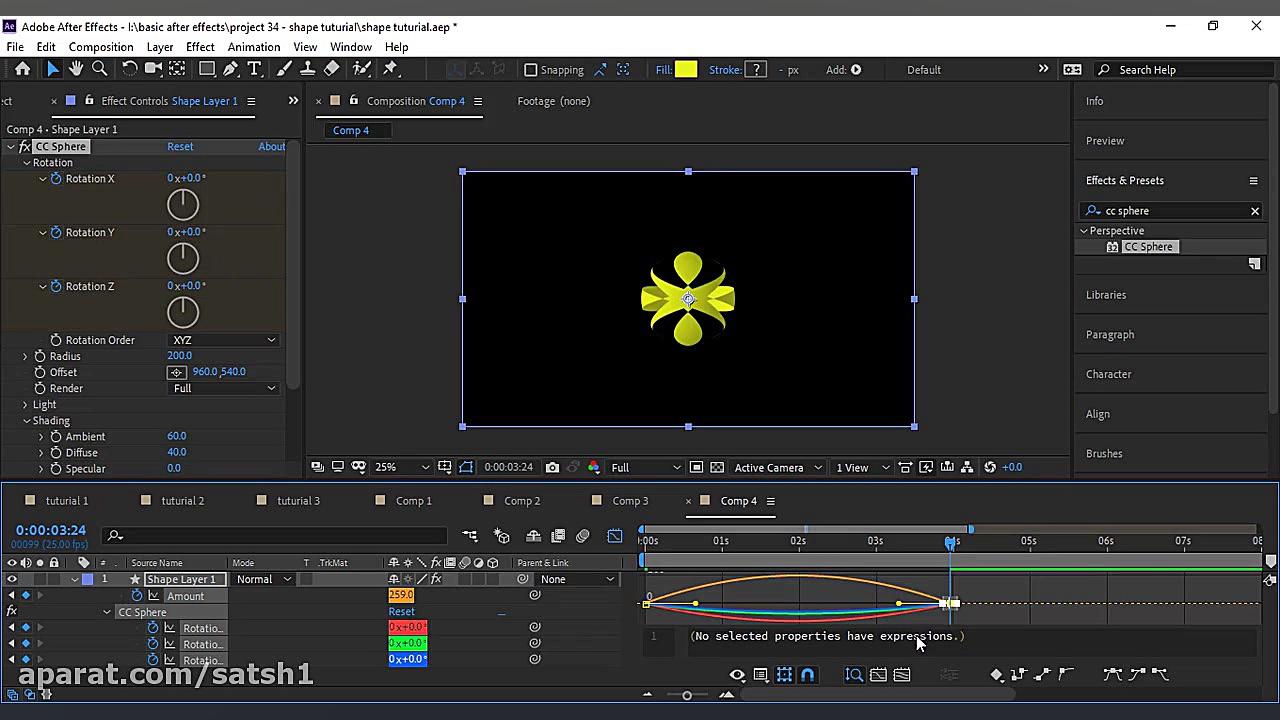Reset the CC Sphere effect
The image size is (1280, 720).
click(180, 146)
